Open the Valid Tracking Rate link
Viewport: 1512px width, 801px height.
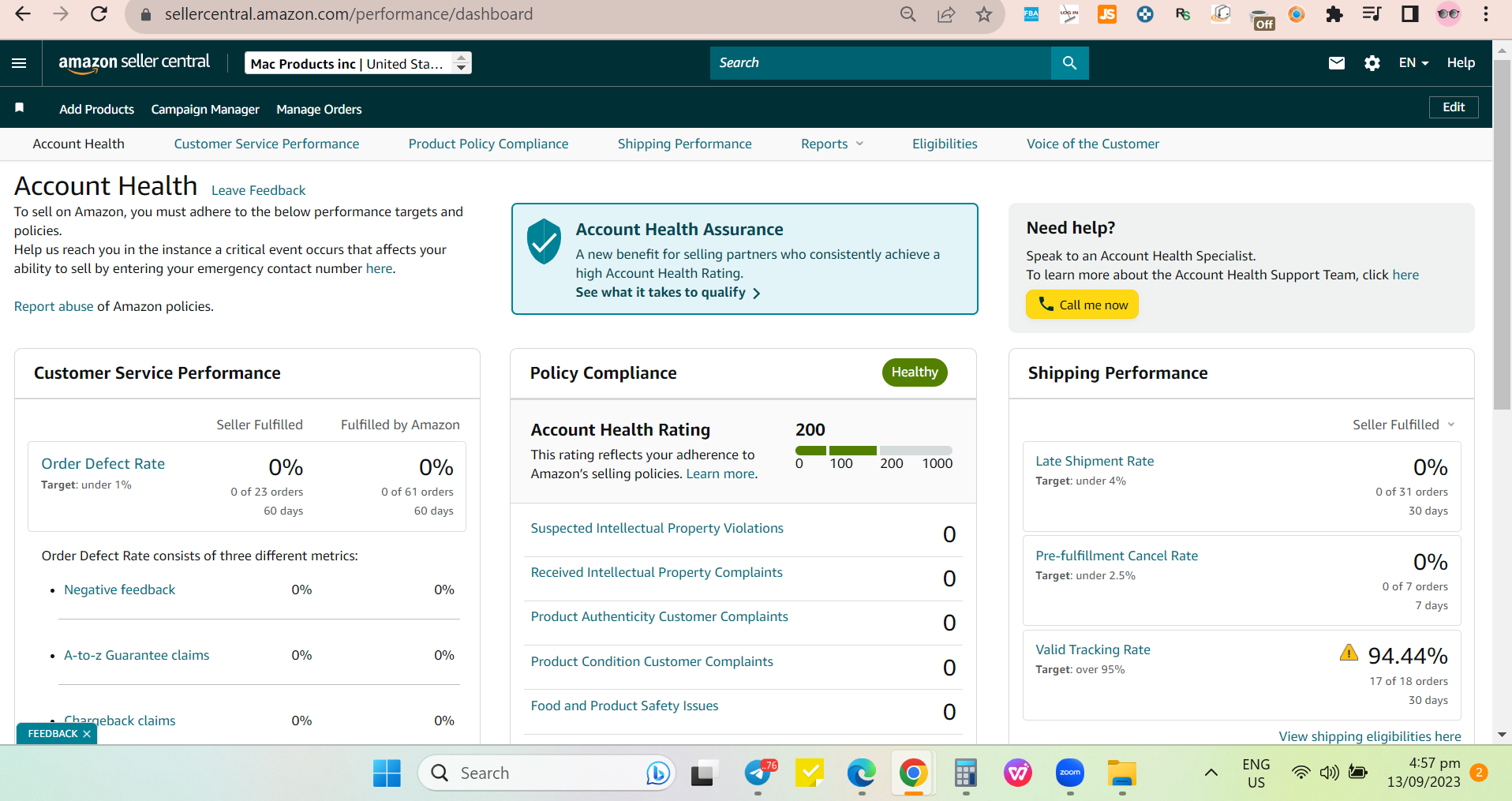(x=1093, y=649)
